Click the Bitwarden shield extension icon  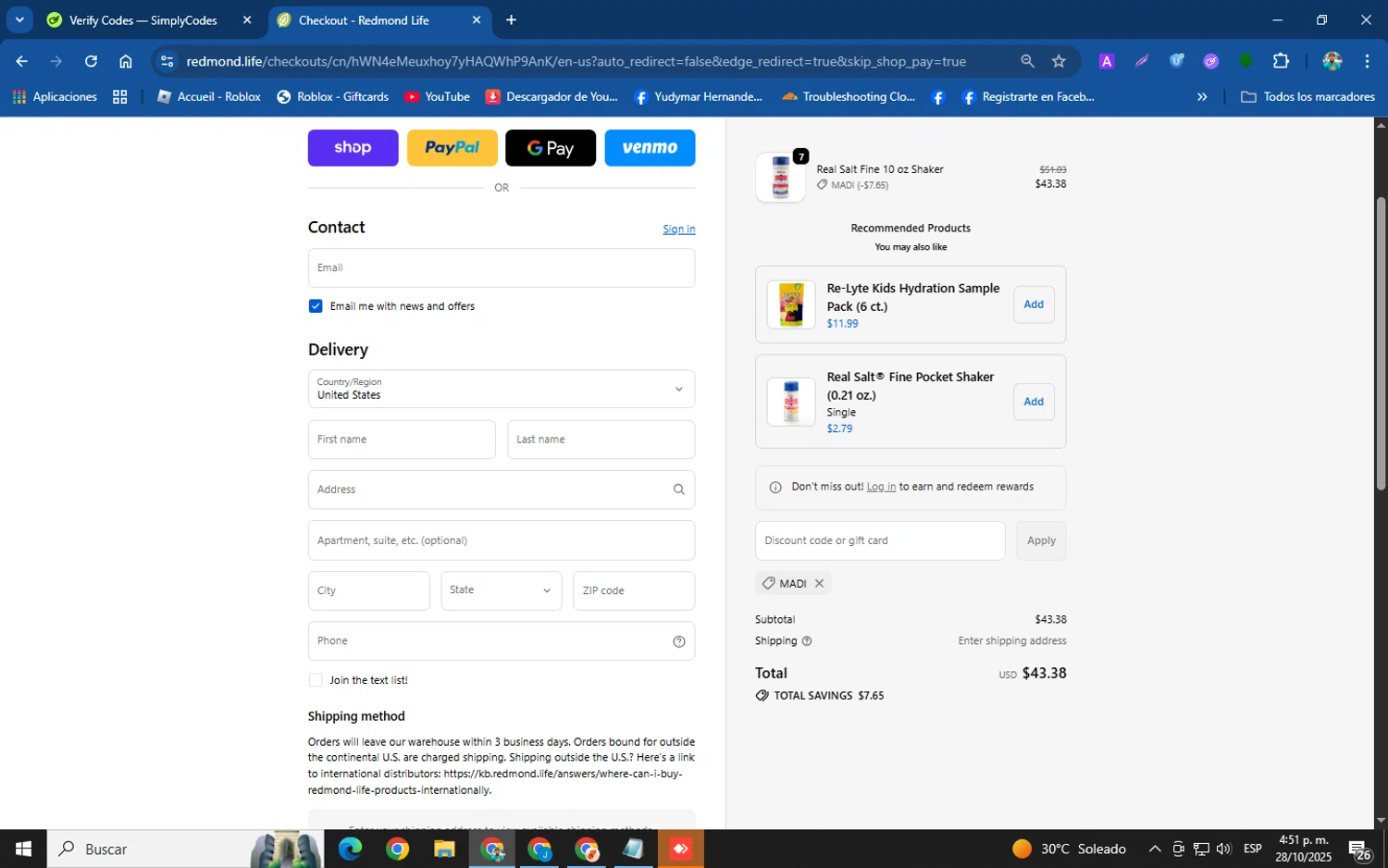(x=1176, y=61)
